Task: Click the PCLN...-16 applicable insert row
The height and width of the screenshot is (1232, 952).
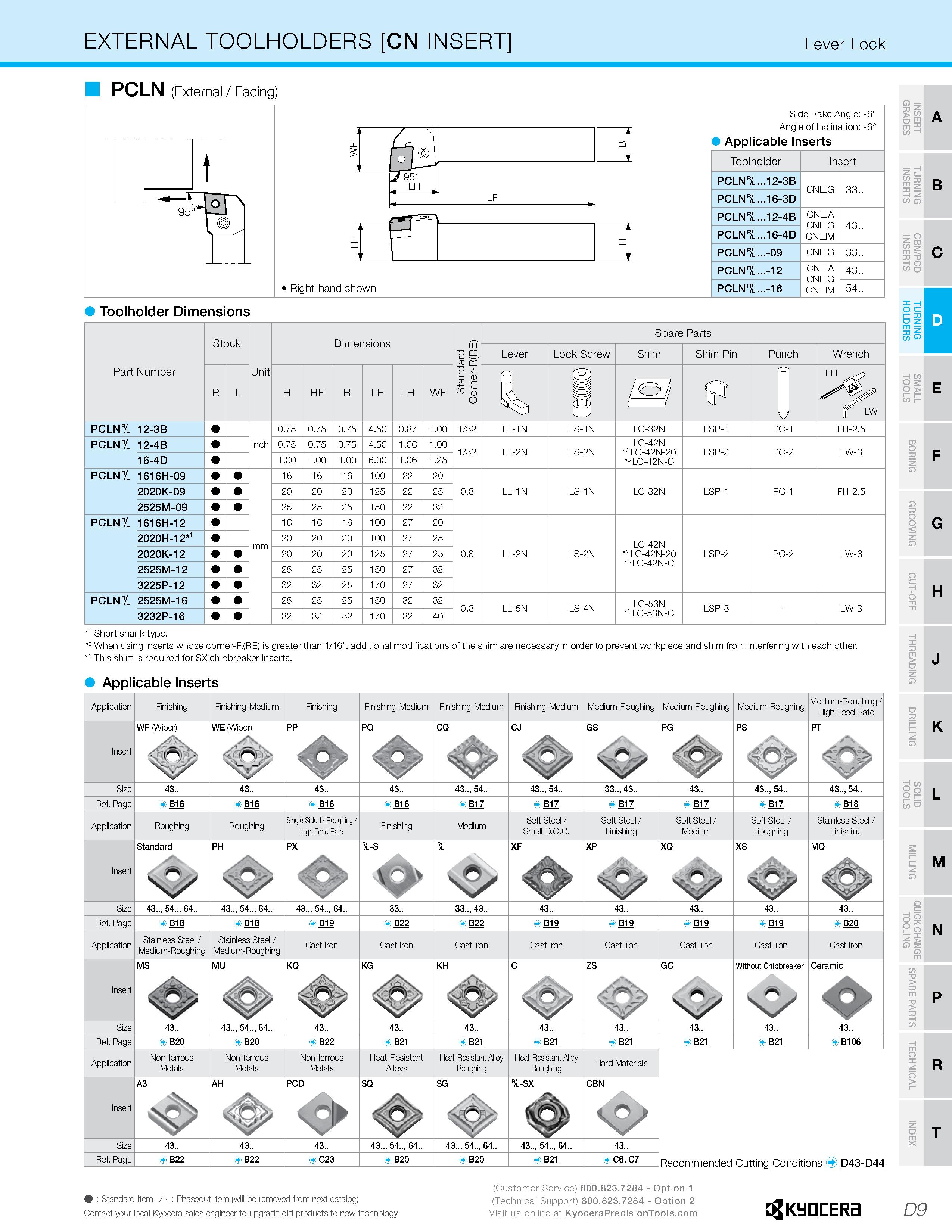Action: 797,288
